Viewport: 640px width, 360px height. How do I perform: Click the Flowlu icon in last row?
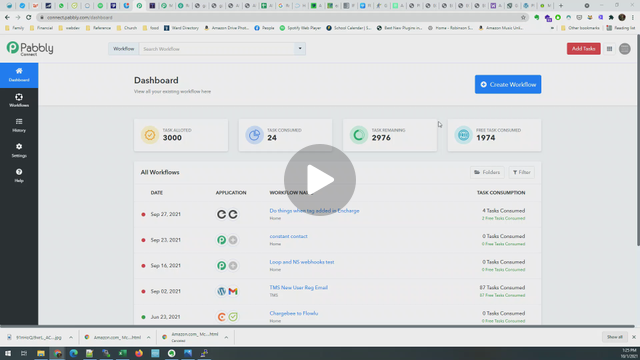[x=233, y=317]
